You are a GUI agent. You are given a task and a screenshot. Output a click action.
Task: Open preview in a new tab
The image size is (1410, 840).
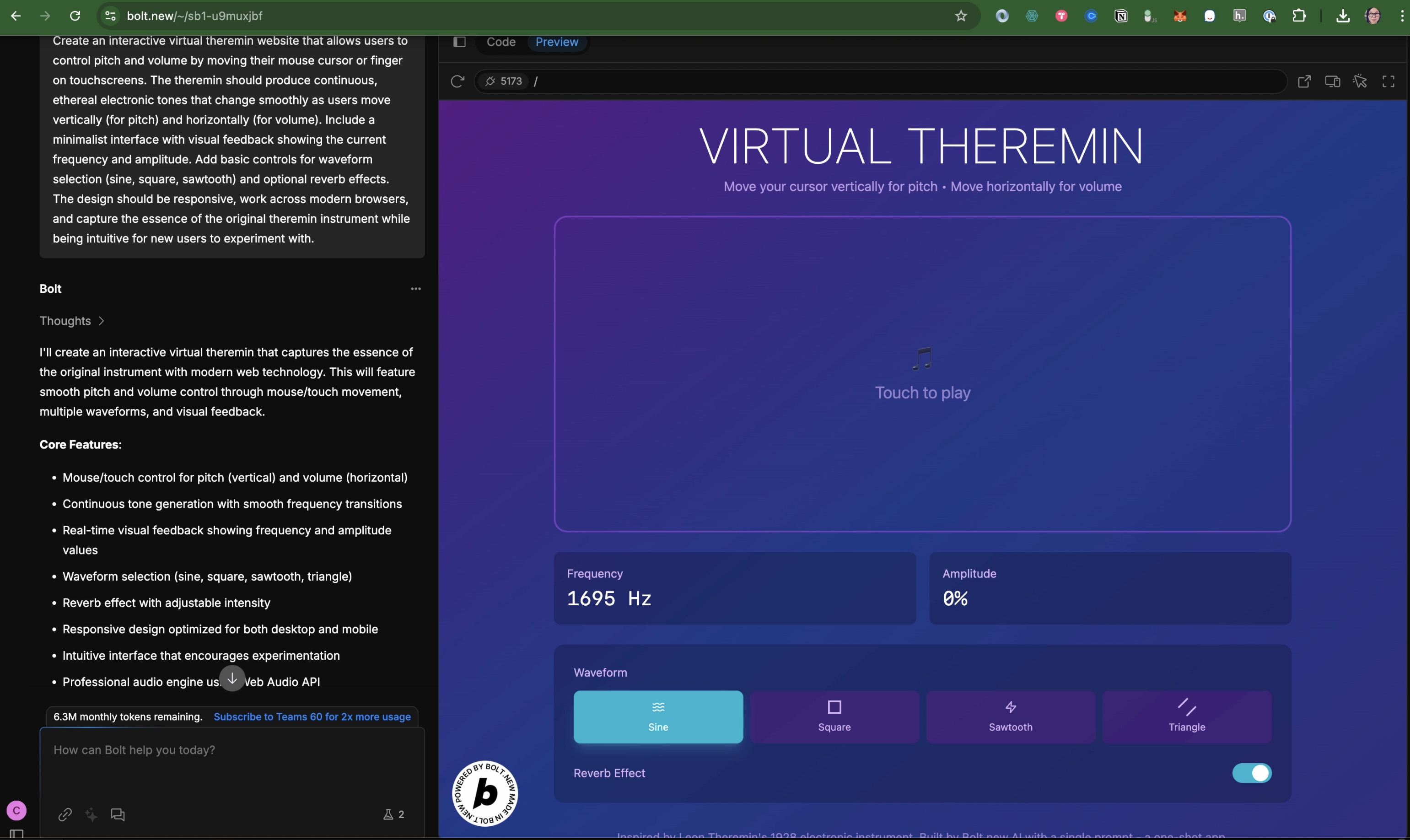pyautogui.click(x=1304, y=81)
